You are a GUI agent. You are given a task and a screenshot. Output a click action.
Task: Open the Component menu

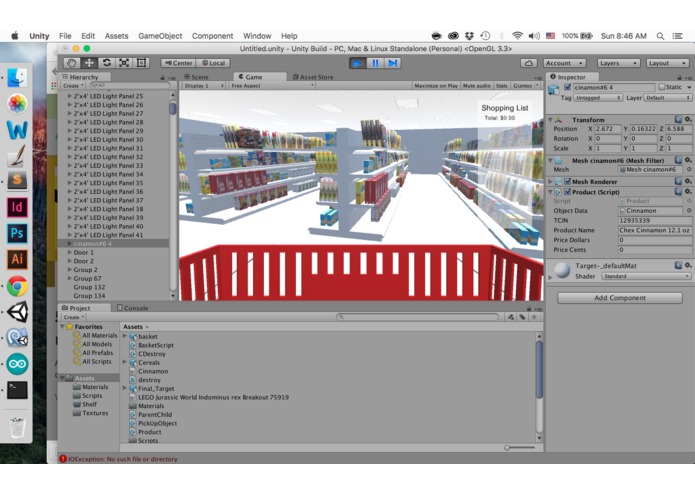212,36
